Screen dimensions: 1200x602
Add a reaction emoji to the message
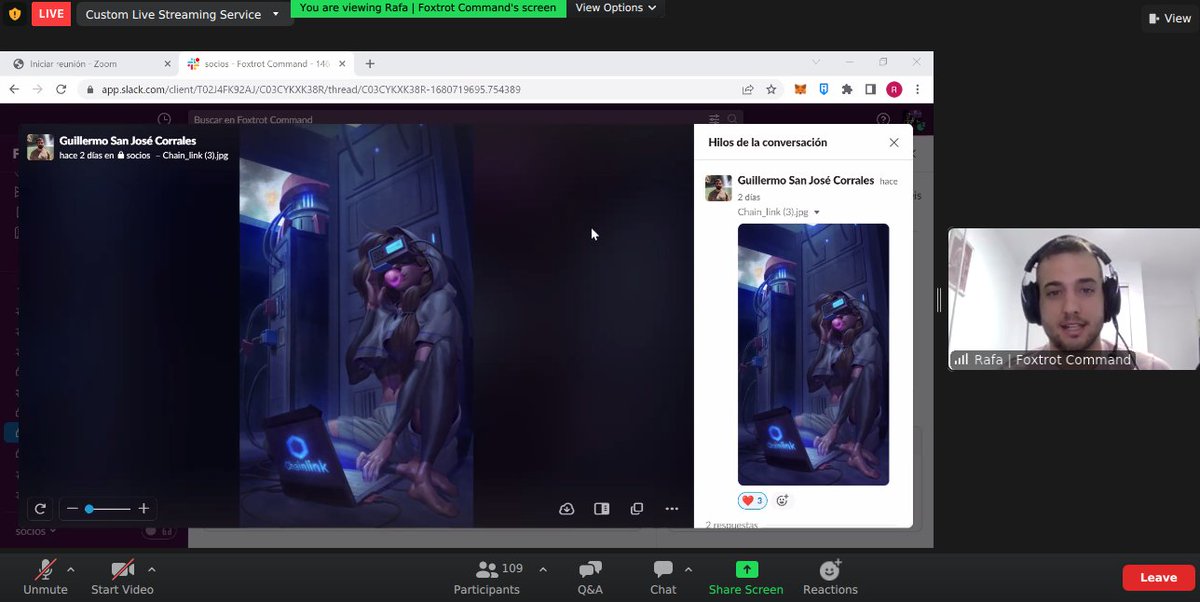(x=783, y=500)
